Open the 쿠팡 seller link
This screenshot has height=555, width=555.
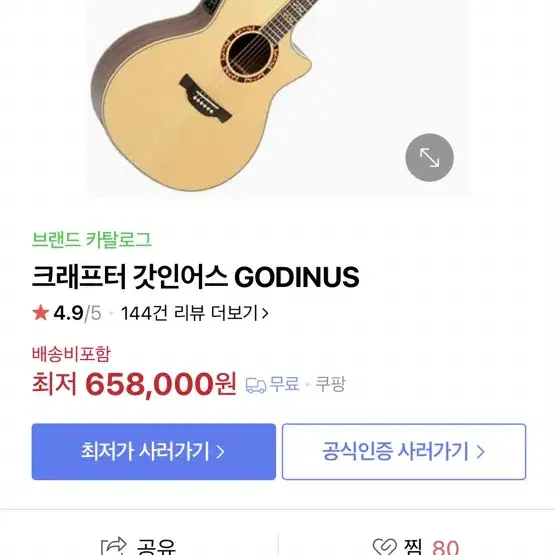330,384
